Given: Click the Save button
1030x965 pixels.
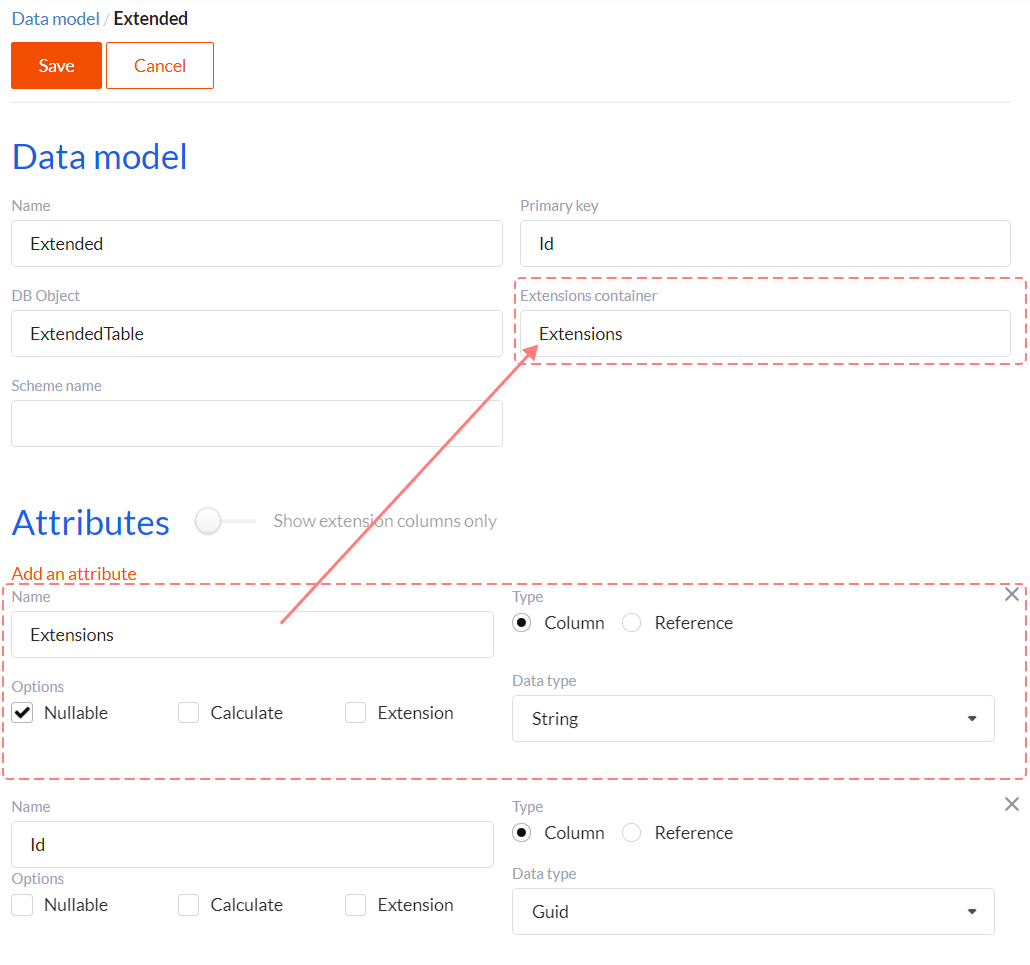Looking at the screenshot, I should [56, 66].
